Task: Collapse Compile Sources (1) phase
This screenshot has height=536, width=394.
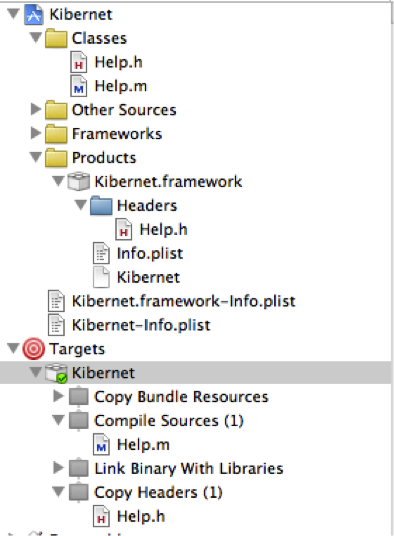Action: click(x=58, y=420)
